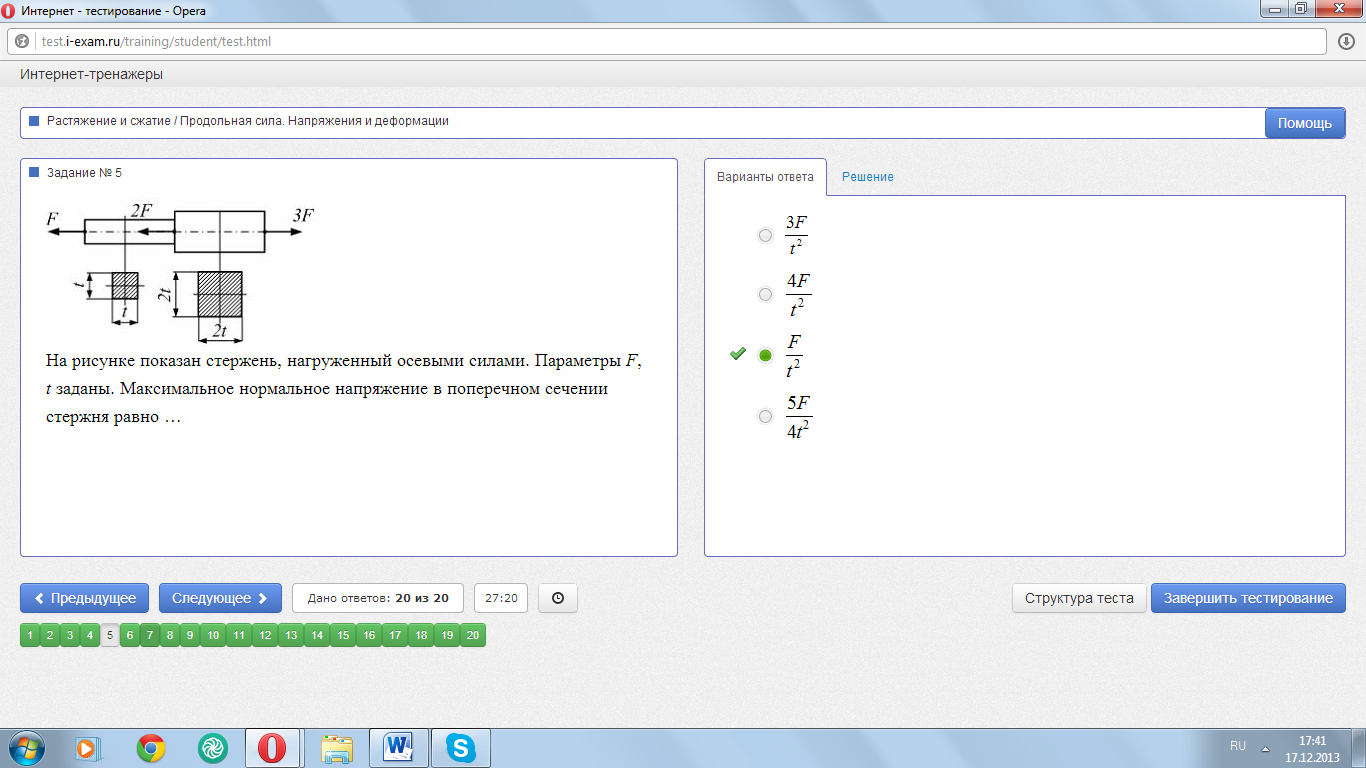Open file explorer from taskbar
Viewport: 1366px width, 768px height.
[x=337, y=748]
